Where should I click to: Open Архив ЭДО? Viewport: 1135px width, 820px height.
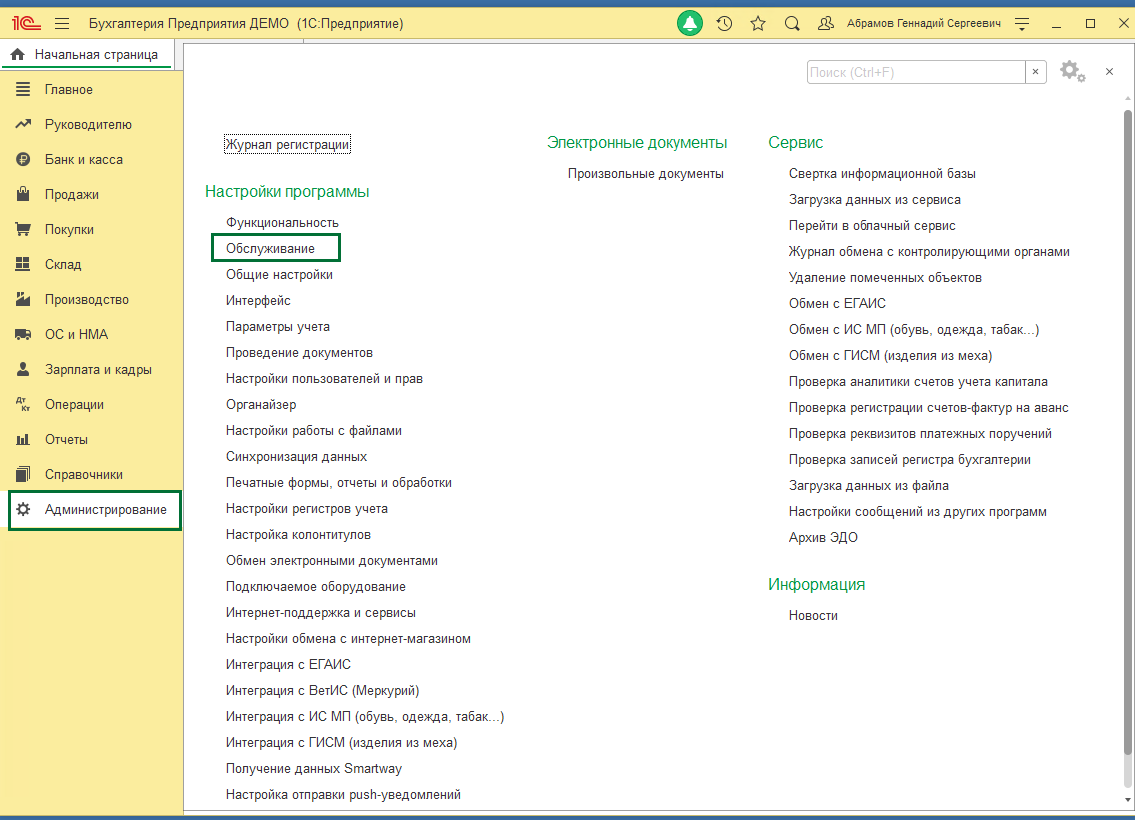(x=823, y=538)
